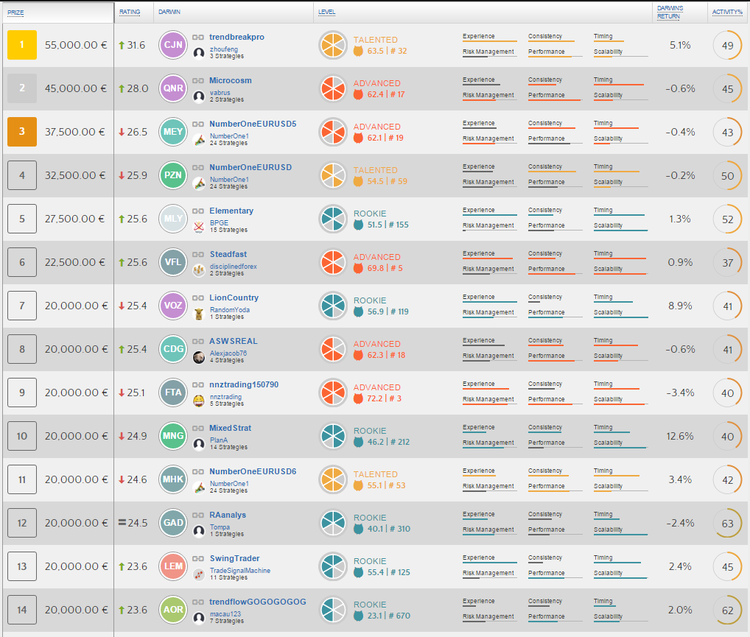Image resolution: width=750 pixels, height=637 pixels.
Task: Open the MixedStrat strategy link
Action: 230,428
